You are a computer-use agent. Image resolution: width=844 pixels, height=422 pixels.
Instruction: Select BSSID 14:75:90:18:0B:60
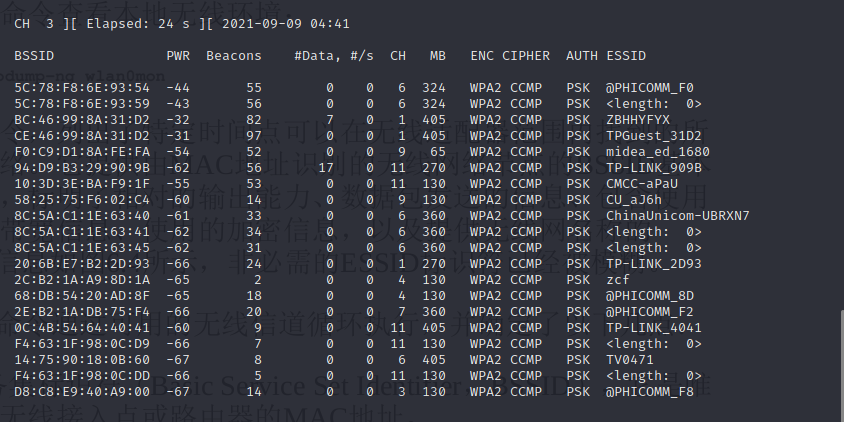pos(82,360)
